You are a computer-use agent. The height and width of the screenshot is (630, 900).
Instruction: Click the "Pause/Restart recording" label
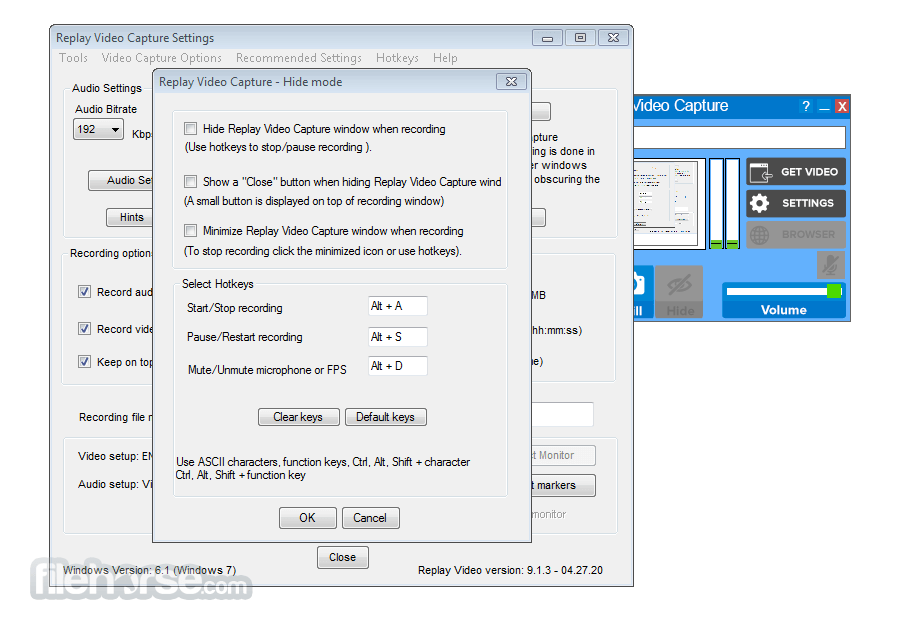pos(245,337)
